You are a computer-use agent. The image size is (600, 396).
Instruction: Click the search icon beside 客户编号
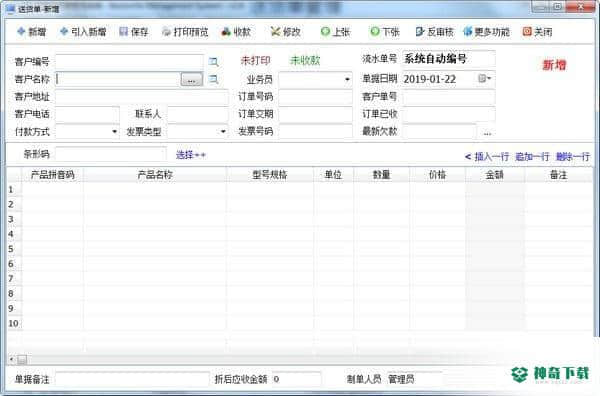click(214, 61)
